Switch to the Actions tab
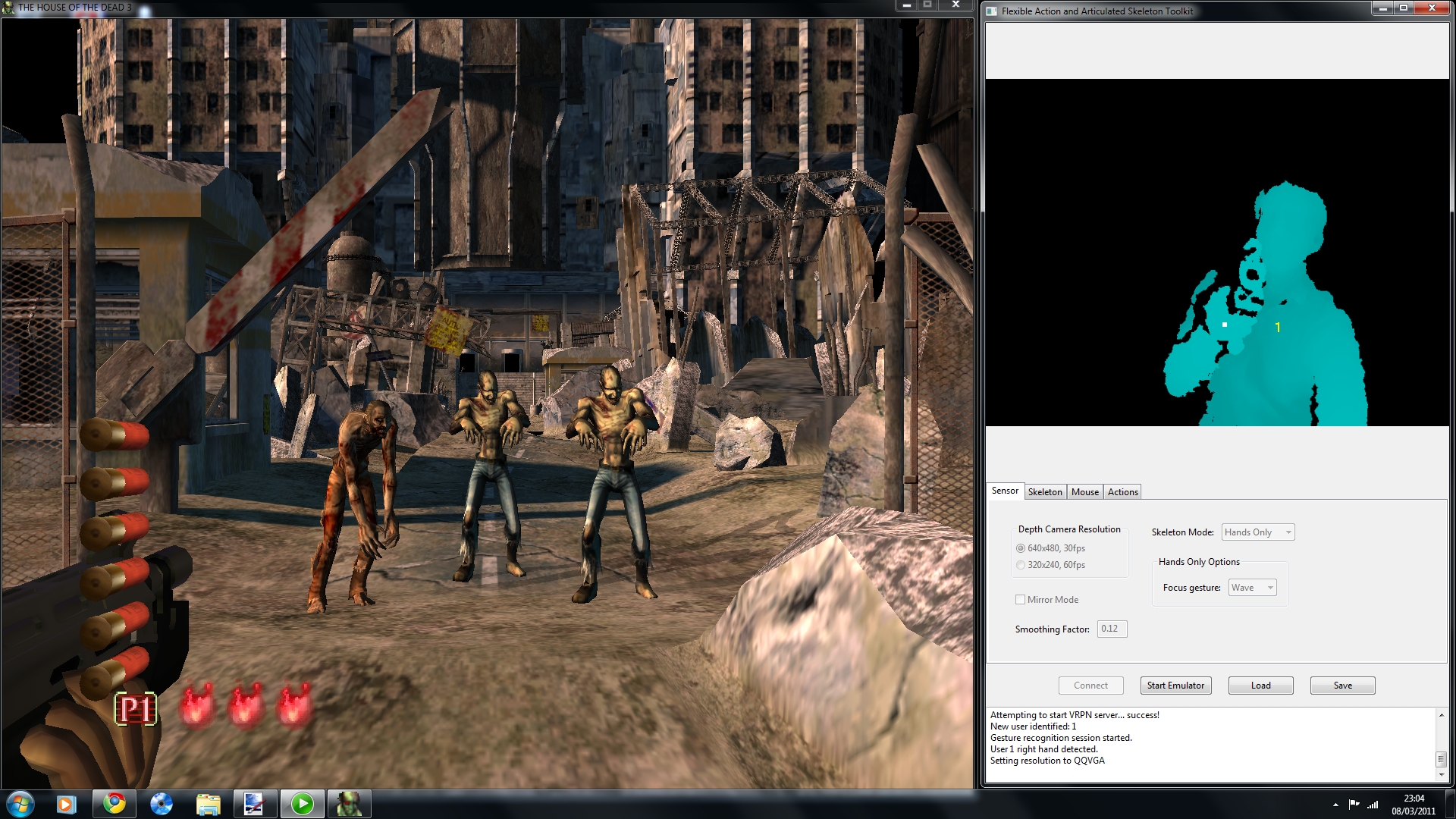This screenshot has height=819, width=1456. 1122,492
